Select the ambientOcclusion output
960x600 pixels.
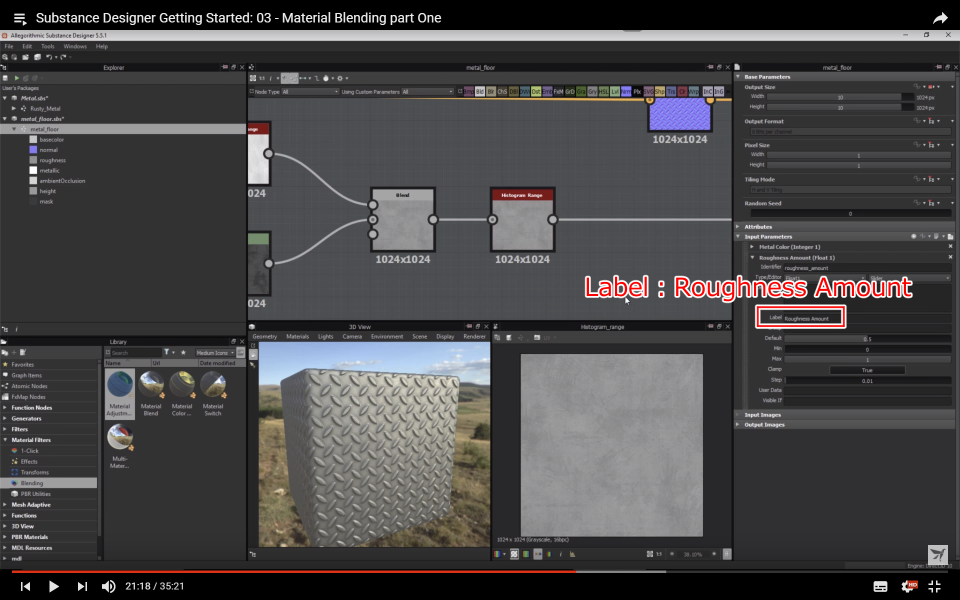click(x=62, y=181)
